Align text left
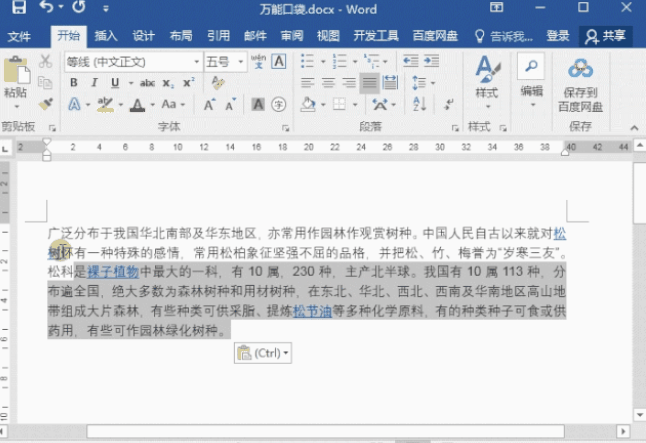This screenshot has height=443, width=646. [307, 83]
